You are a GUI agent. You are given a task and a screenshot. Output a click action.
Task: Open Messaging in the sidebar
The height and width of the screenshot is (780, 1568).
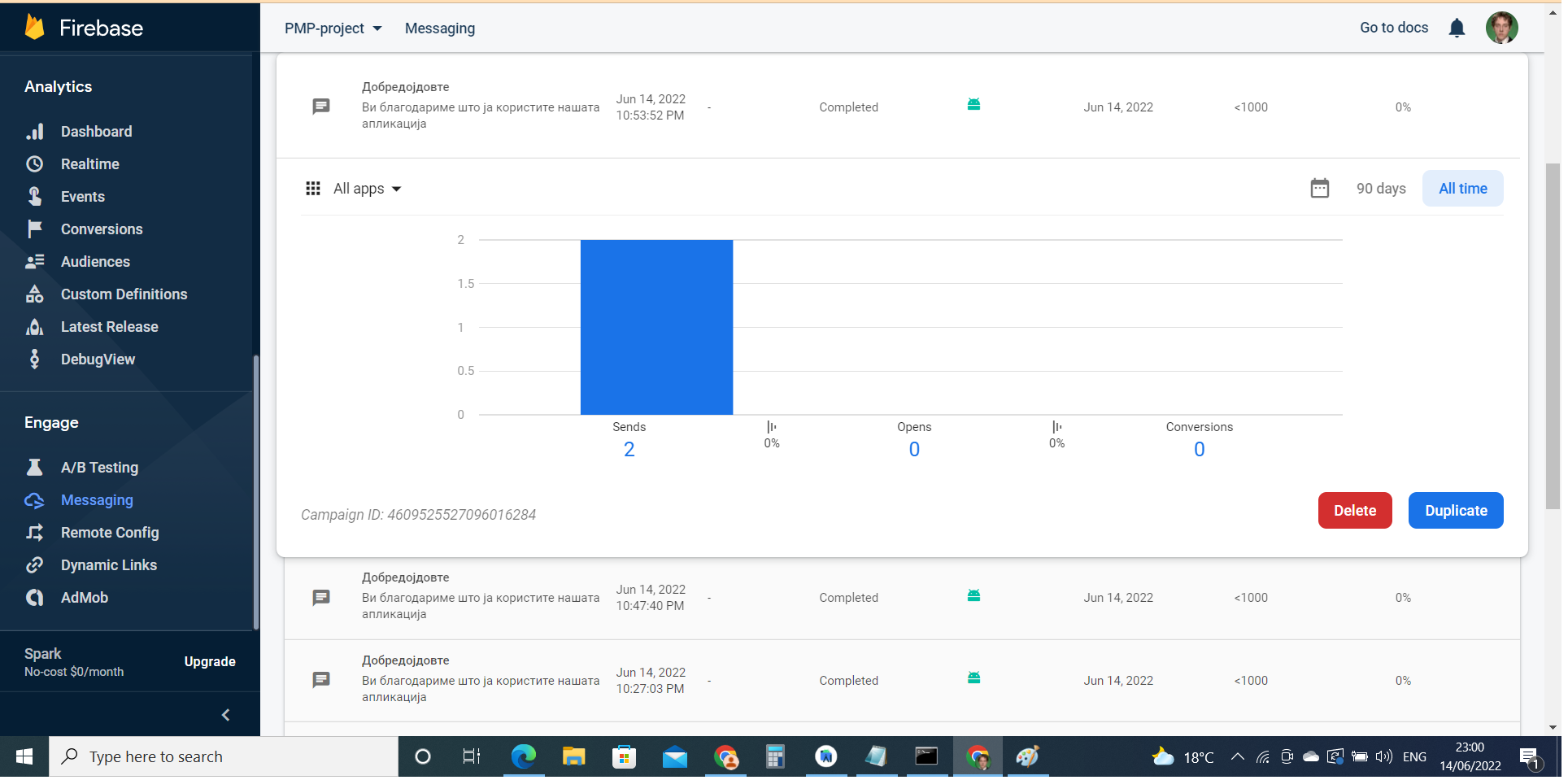point(97,500)
